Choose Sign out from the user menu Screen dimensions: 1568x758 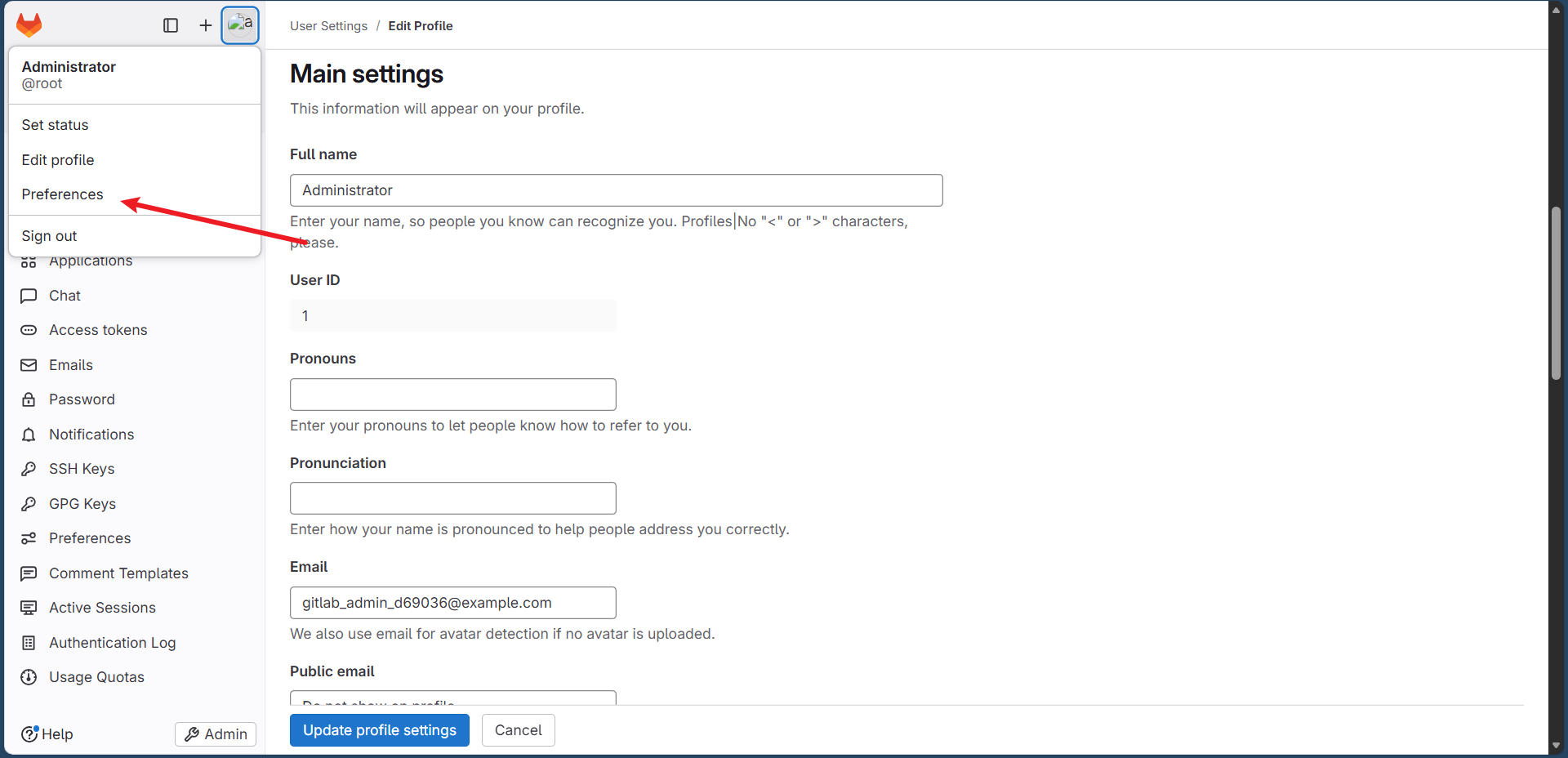coord(49,236)
